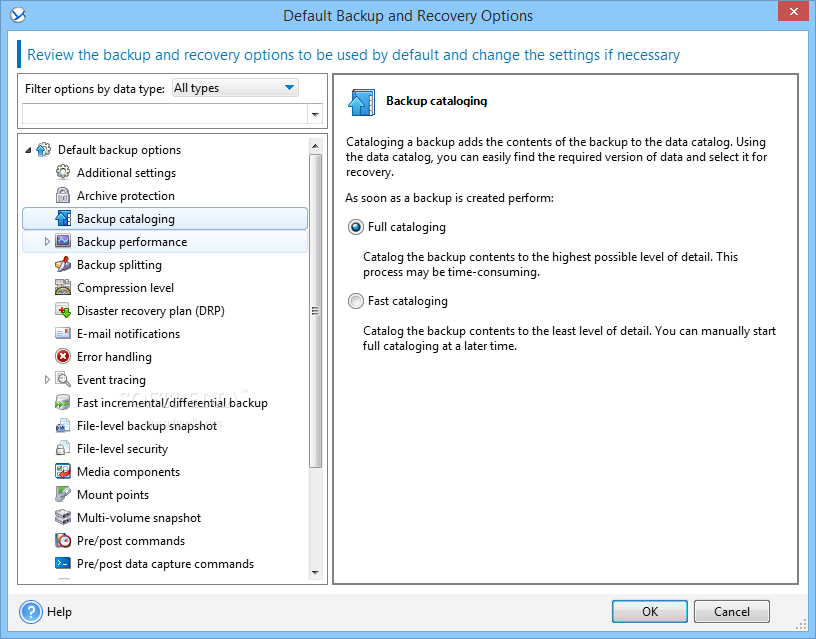Select Fast incremental/differential backup text
This screenshot has width=816, height=639.
coord(172,403)
